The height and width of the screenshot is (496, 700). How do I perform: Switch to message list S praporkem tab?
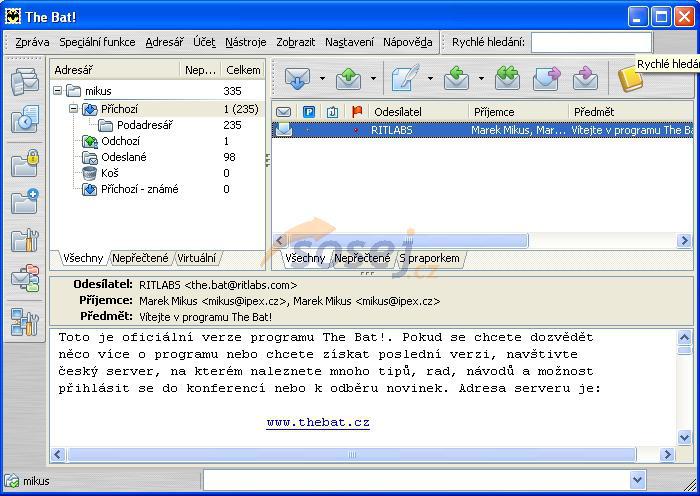429,258
